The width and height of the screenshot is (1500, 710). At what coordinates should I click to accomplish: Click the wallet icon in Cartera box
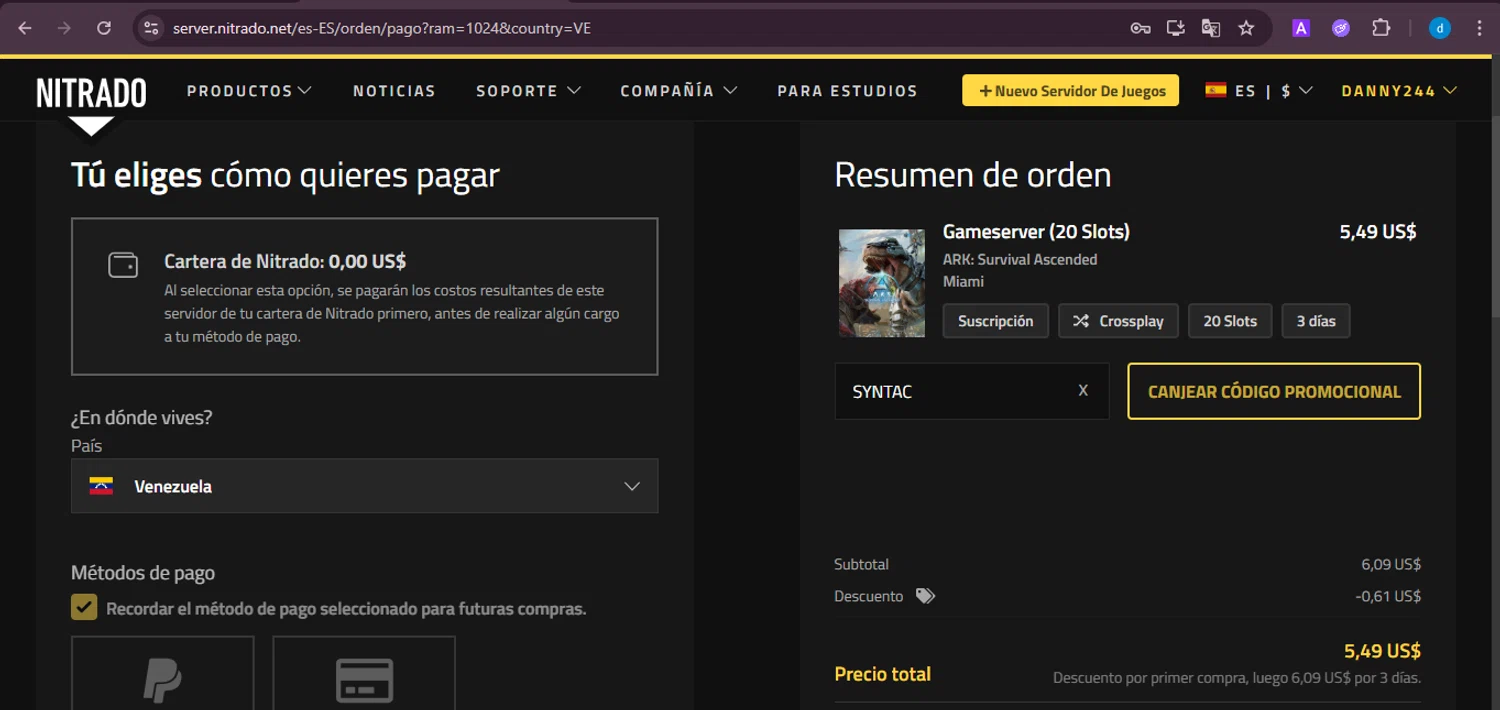pyautogui.click(x=123, y=265)
